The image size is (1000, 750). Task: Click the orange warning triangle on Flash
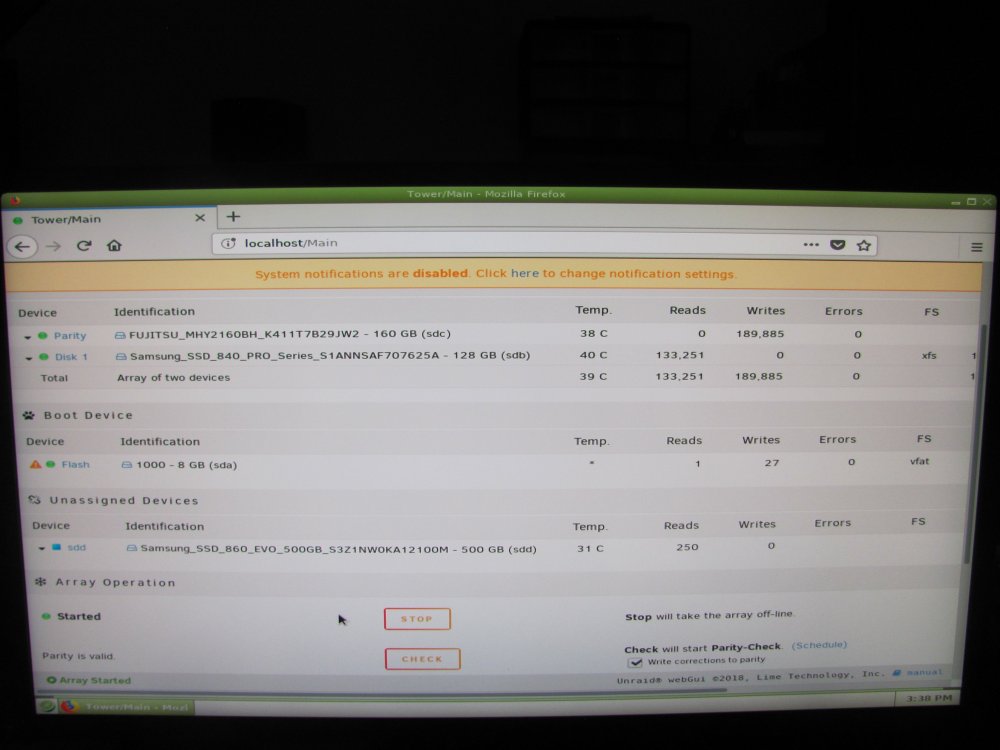click(35, 464)
